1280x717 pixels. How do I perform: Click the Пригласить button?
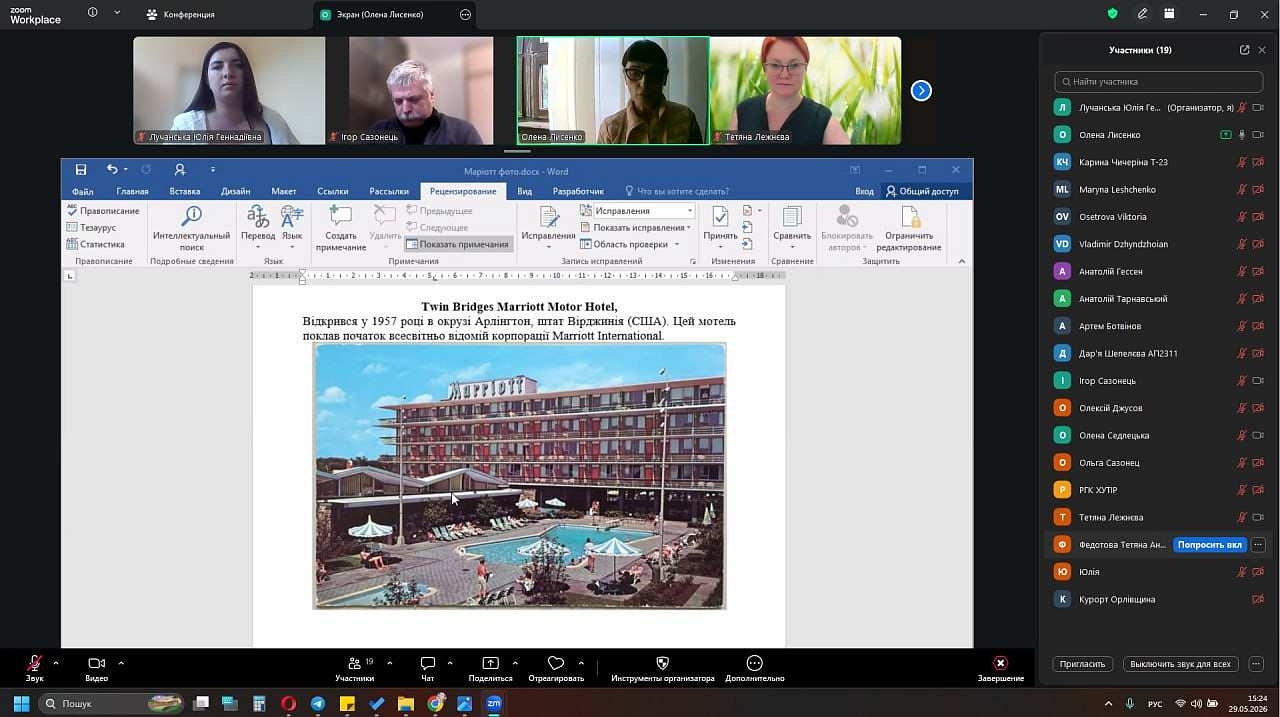[x=1083, y=664]
